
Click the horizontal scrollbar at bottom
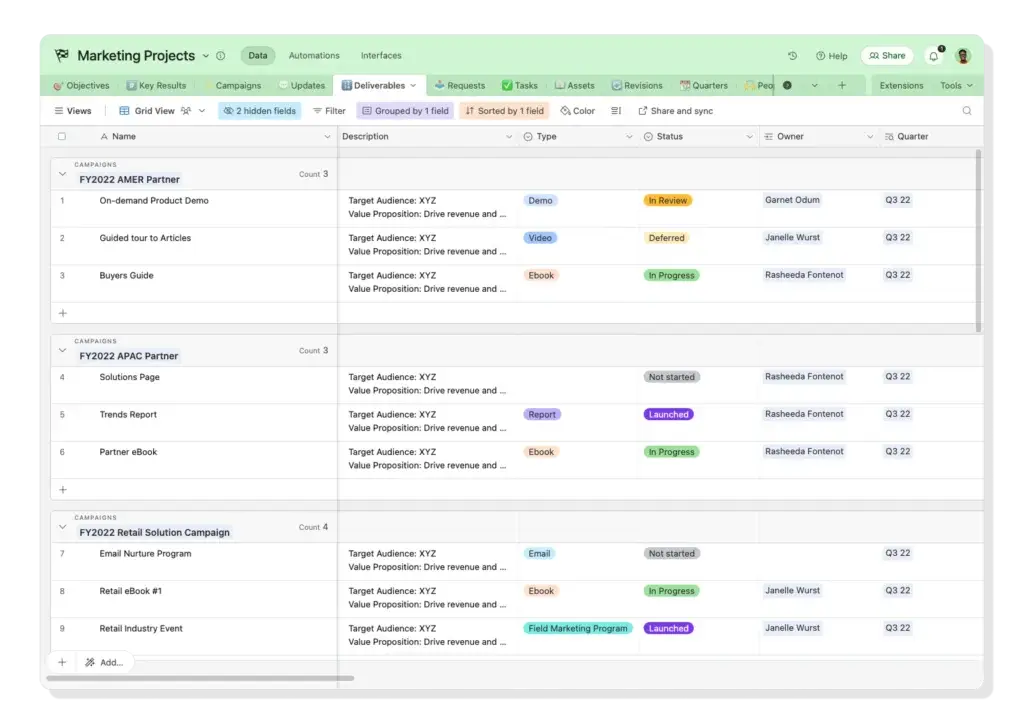tap(200, 678)
